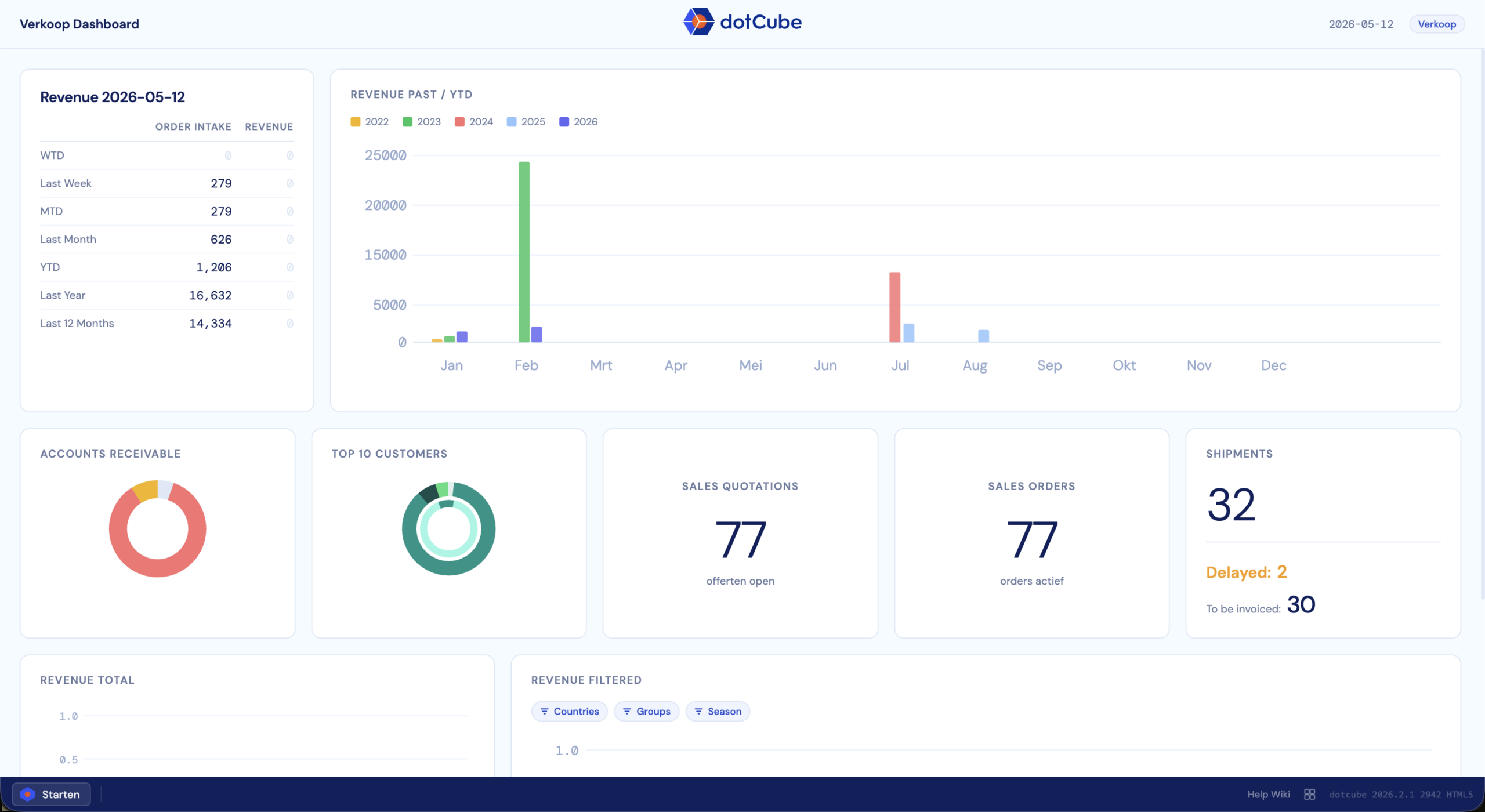
Task: Select the Verkoop tag in header
Action: (x=1437, y=24)
